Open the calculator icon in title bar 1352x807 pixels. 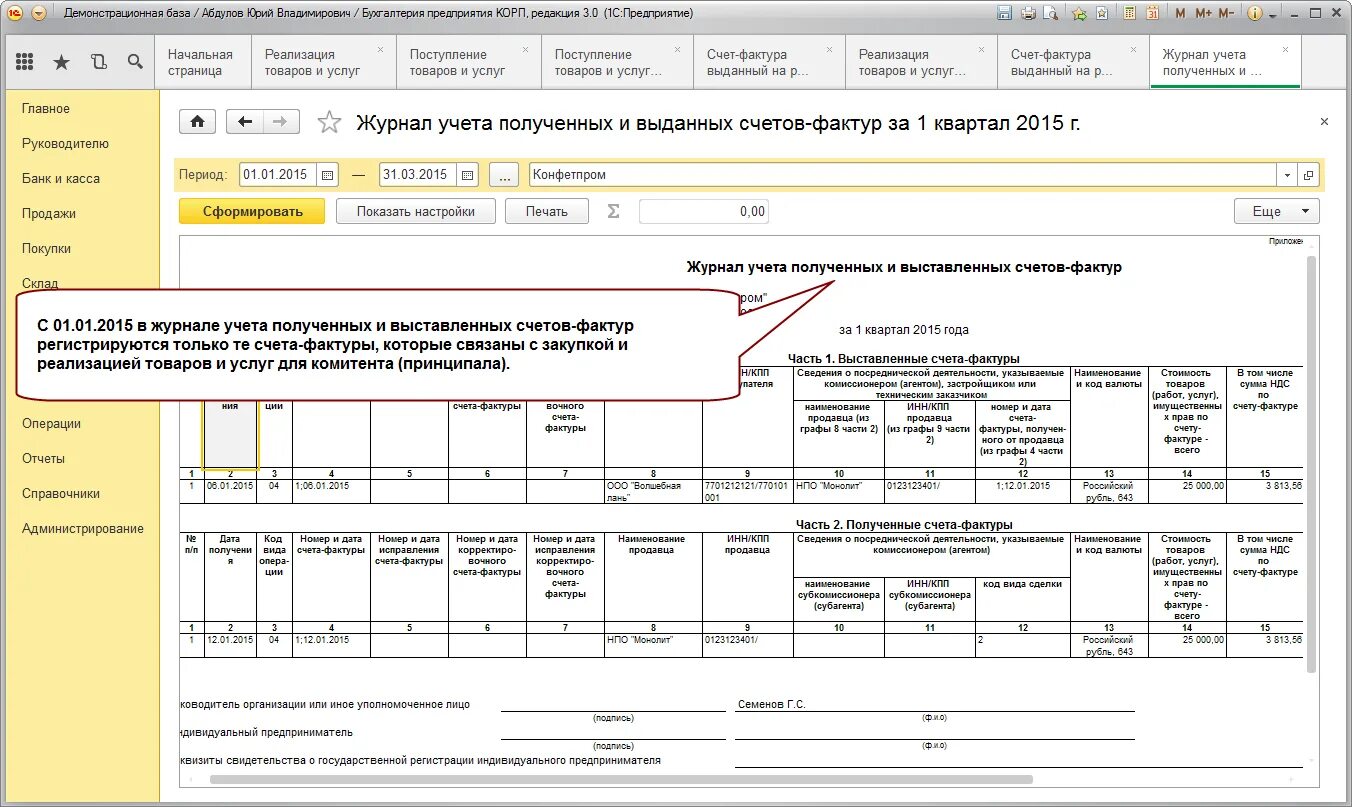[x=1129, y=13]
